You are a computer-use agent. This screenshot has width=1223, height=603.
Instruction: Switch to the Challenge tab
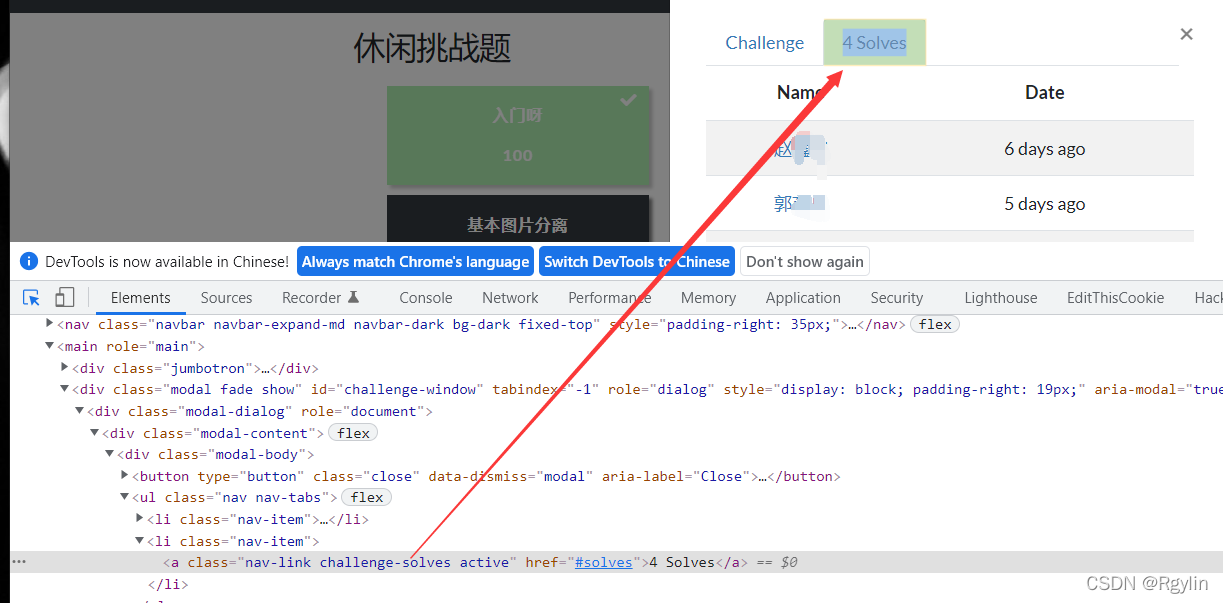pyautogui.click(x=765, y=43)
